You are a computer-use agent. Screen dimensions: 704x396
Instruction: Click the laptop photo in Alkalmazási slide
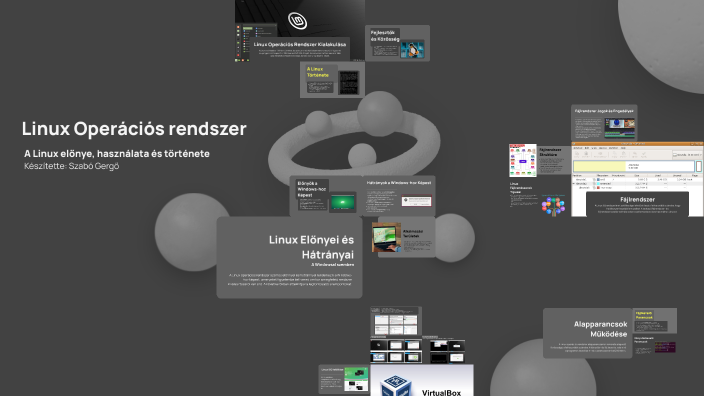click(x=386, y=237)
